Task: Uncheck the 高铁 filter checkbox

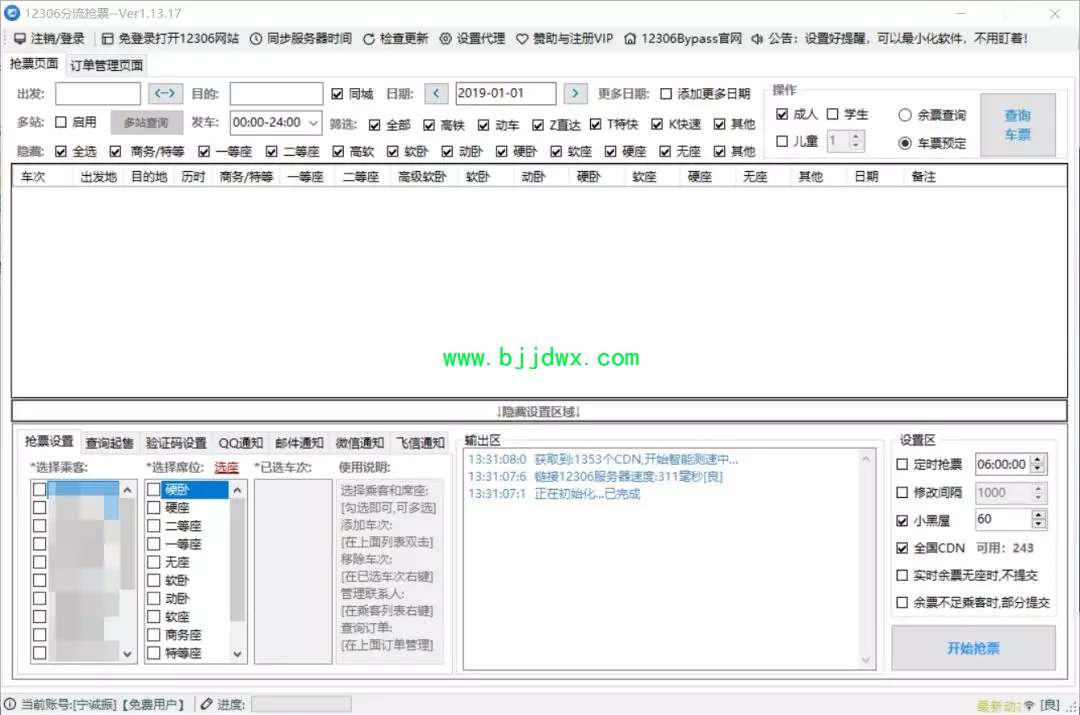Action: point(429,125)
